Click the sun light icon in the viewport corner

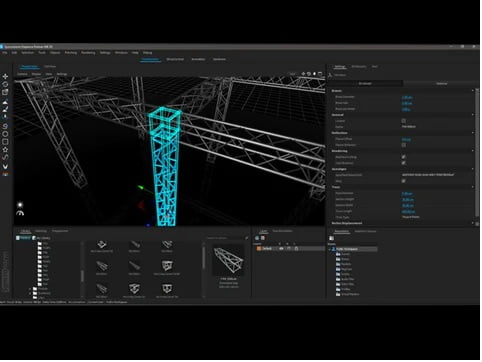coord(20,205)
